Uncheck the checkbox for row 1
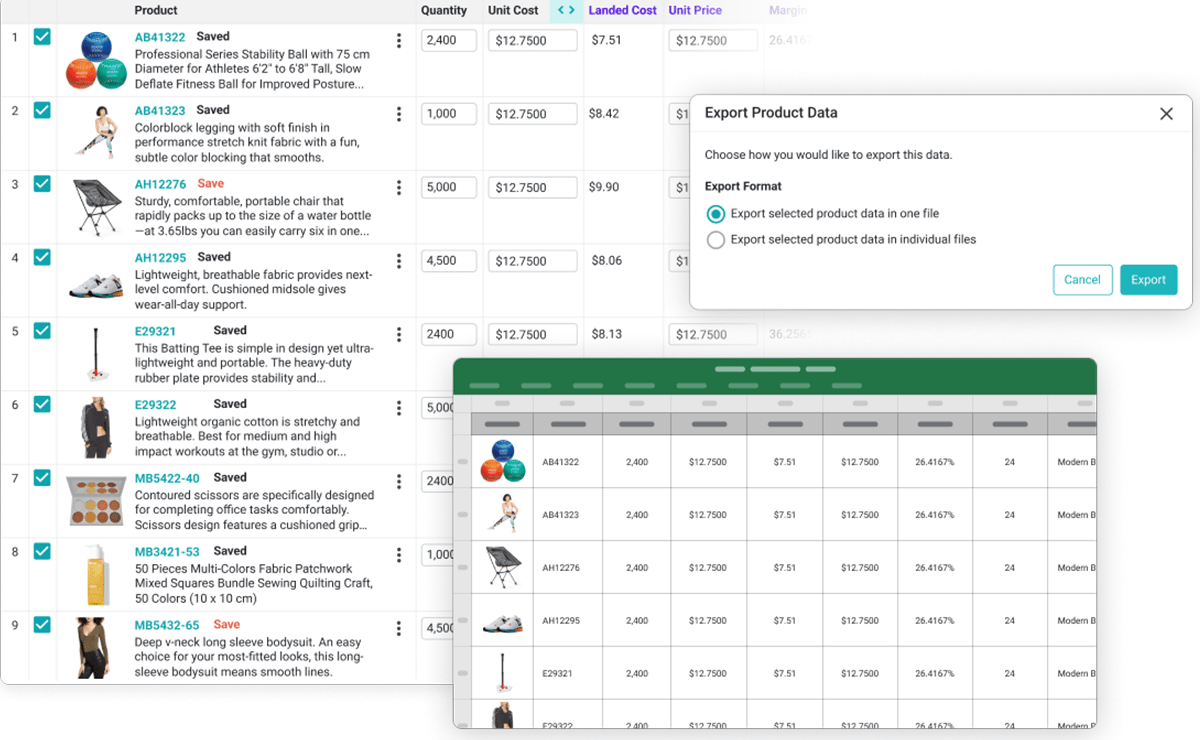1200x740 pixels. click(x=42, y=37)
